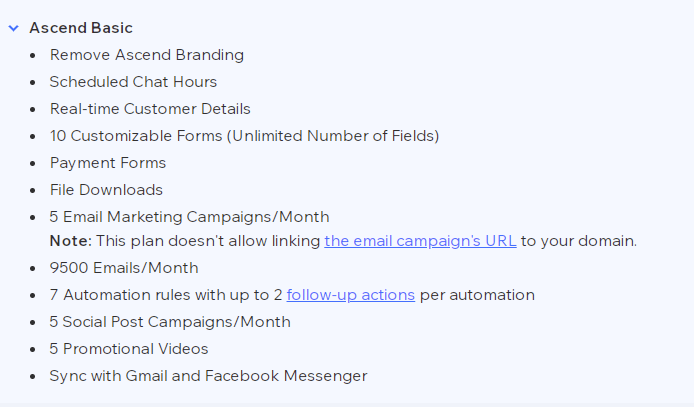This screenshot has width=694, height=407.
Task: Collapse the Ascend Basic section chevron
Action: coord(14,28)
